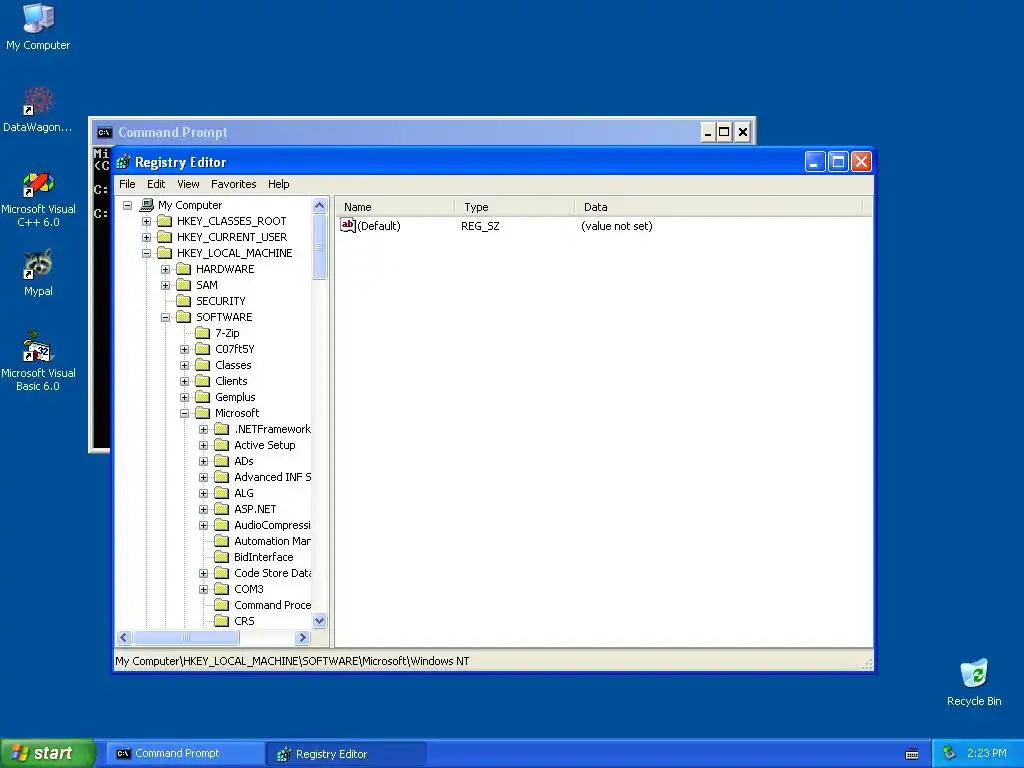
Task: Click the My Computer tree root icon
Action: tap(147, 205)
